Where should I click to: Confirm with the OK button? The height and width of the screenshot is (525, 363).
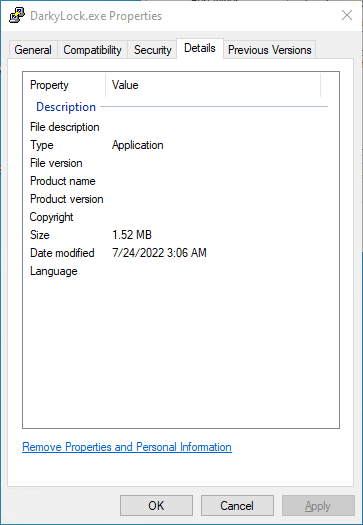click(156, 506)
